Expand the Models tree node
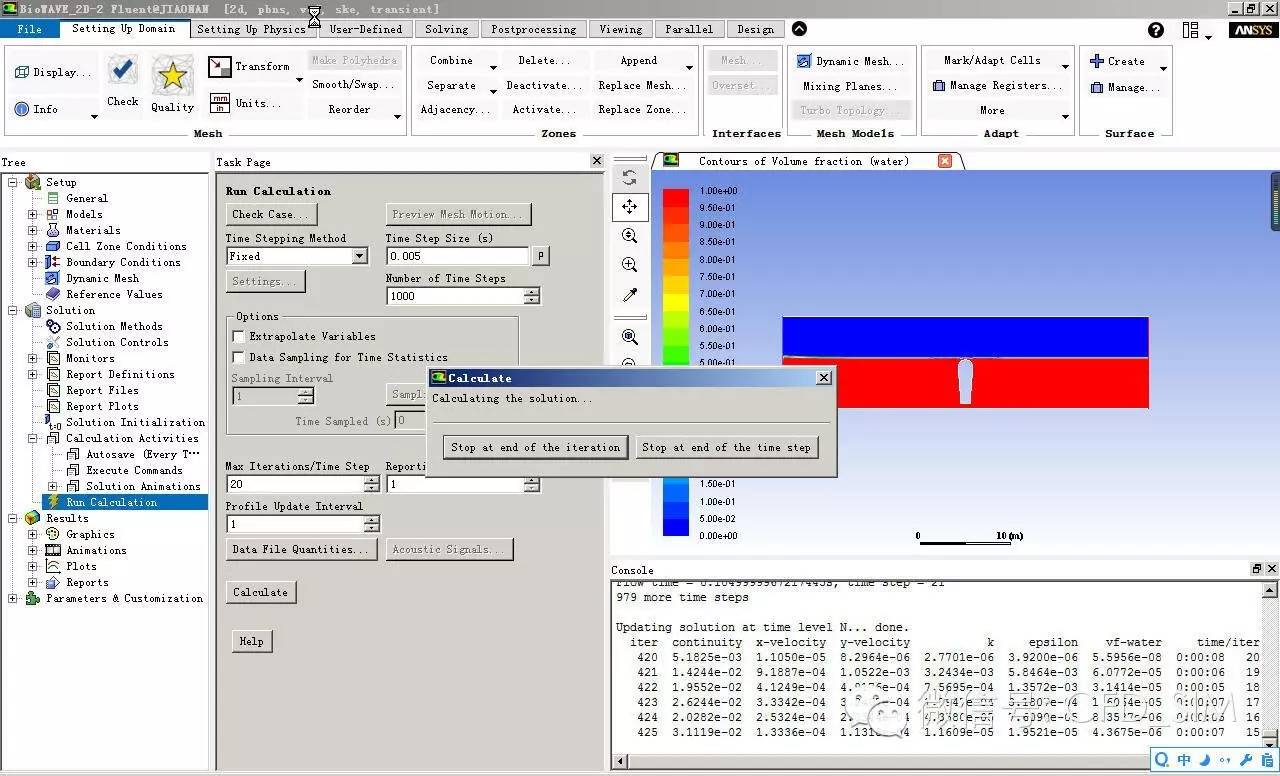Image resolution: width=1280 pixels, height=776 pixels. 32,214
